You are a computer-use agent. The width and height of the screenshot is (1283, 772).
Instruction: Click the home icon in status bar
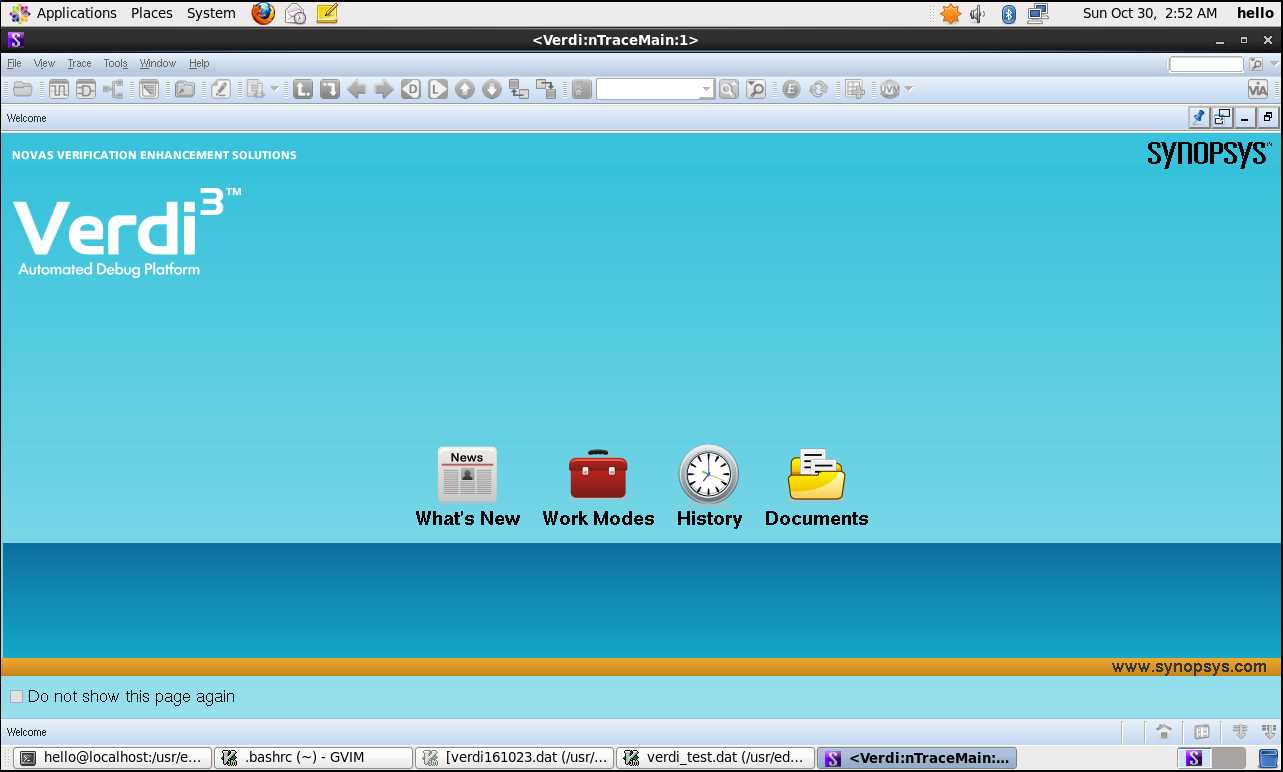click(1164, 732)
